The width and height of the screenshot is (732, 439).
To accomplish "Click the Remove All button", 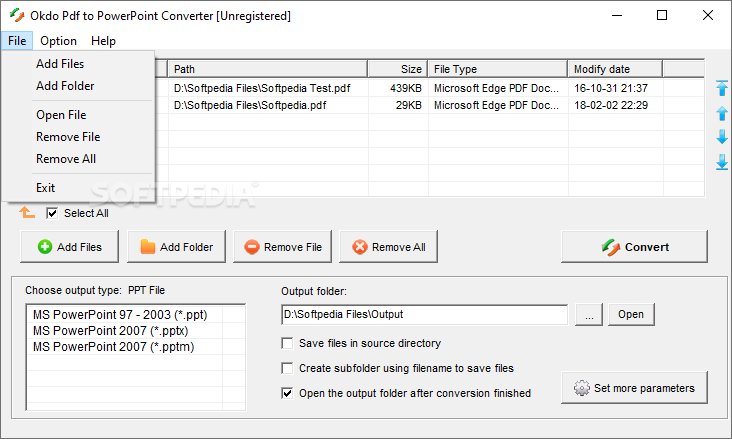I will [388, 247].
